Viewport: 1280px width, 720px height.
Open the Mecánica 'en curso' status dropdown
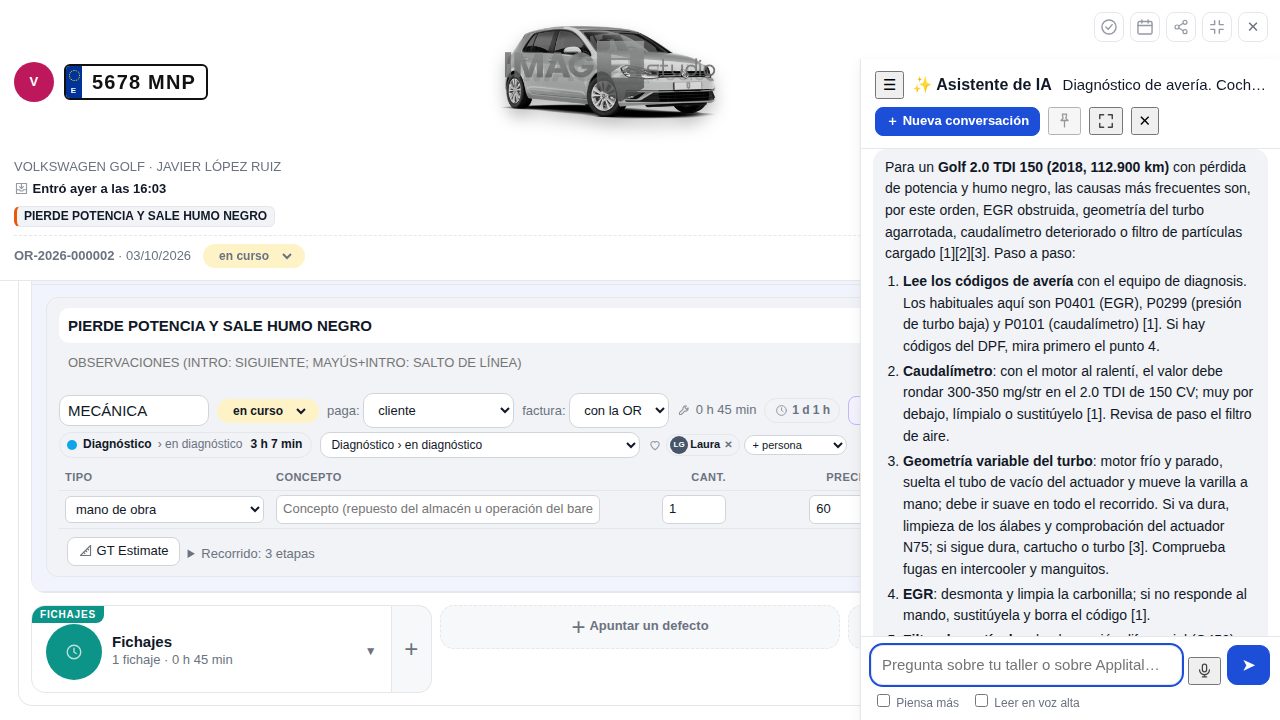268,411
